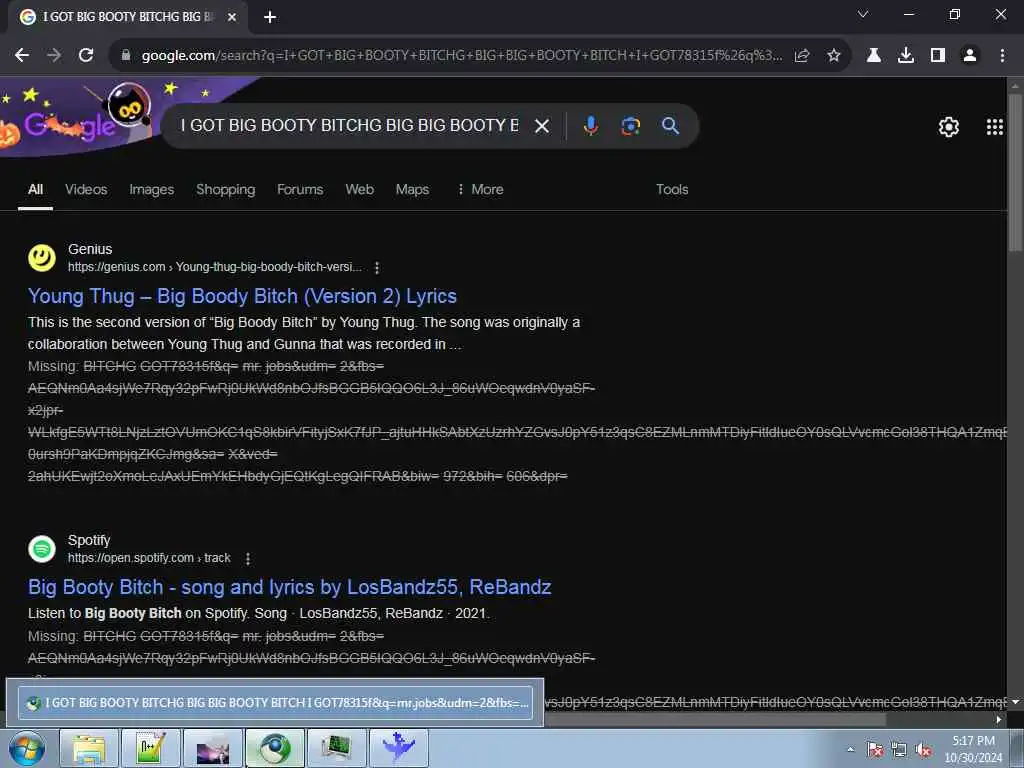Clear the search box with the X
The height and width of the screenshot is (768, 1024).
pos(542,125)
